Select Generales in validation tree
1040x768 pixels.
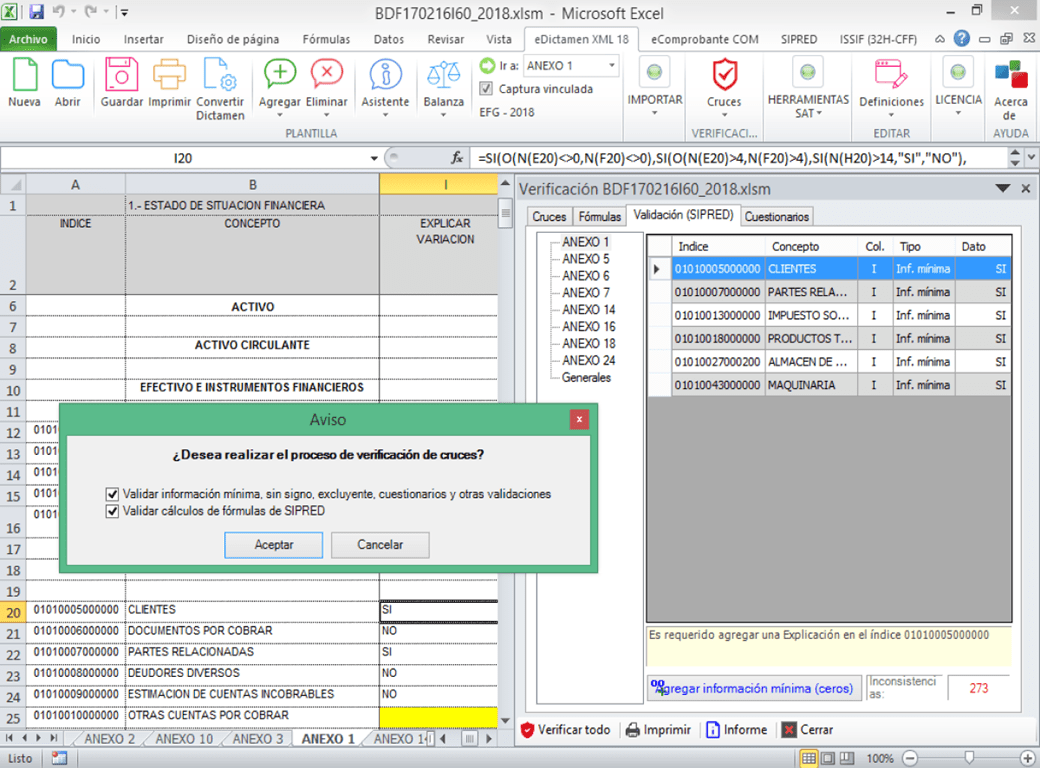(586, 377)
